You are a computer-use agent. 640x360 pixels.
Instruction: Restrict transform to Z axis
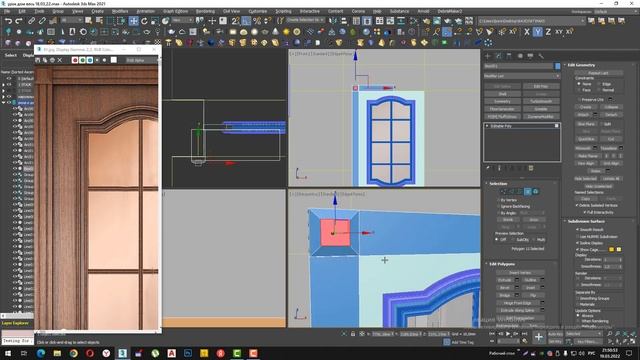(548, 32)
